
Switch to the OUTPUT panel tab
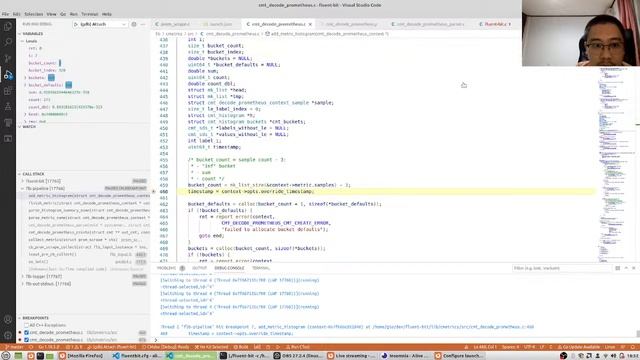point(200,268)
